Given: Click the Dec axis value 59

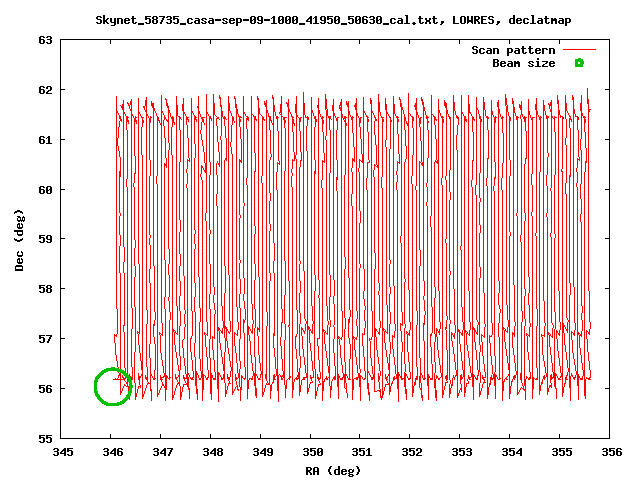Looking at the screenshot, I should pos(45,239).
